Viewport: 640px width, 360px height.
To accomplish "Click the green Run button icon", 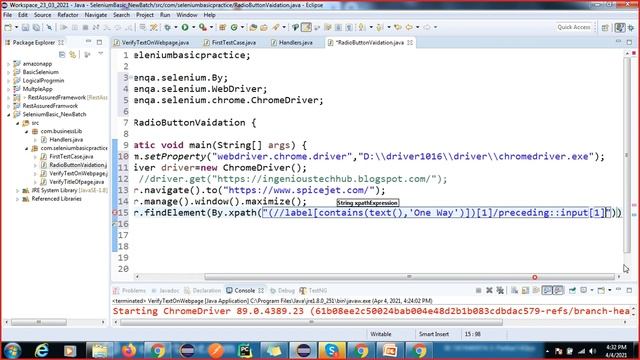I will pyautogui.click(x=185, y=27).
